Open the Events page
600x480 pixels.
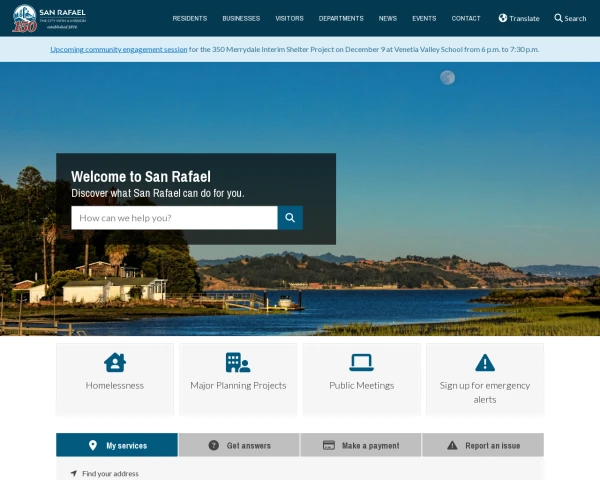pos(424,18)
